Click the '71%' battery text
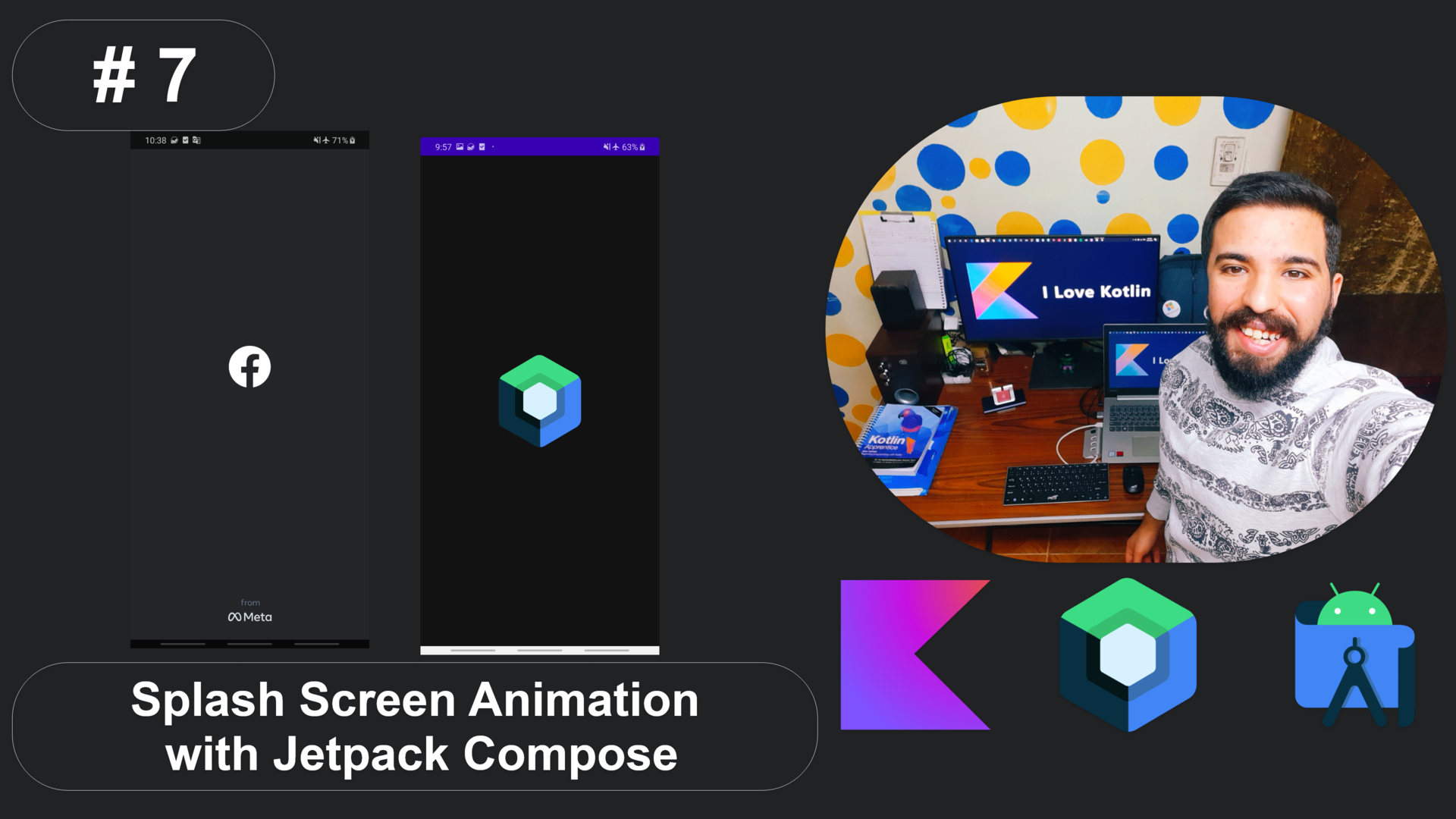Viewport: 1456px width, 819px height. (340, 140)
